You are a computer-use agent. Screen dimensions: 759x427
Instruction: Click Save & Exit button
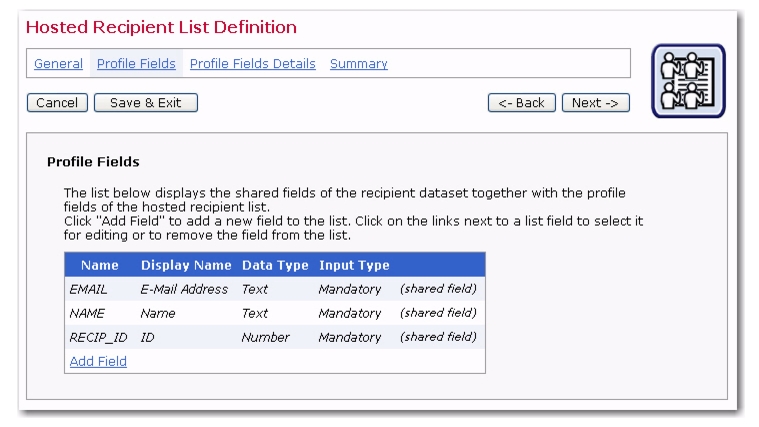click(146, 103)
